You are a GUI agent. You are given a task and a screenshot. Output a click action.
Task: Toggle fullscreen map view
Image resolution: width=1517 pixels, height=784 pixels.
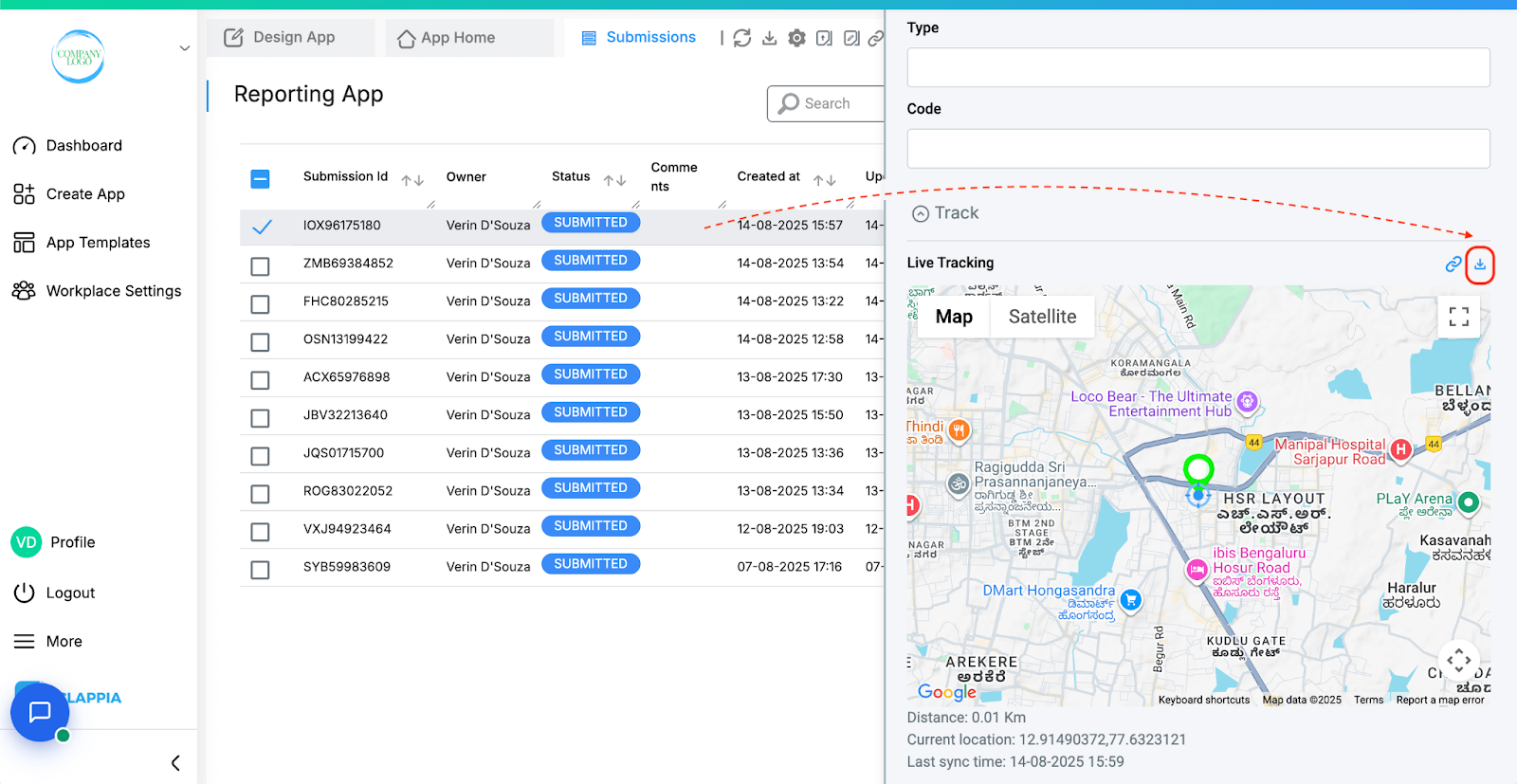[x=1459, y=317]
